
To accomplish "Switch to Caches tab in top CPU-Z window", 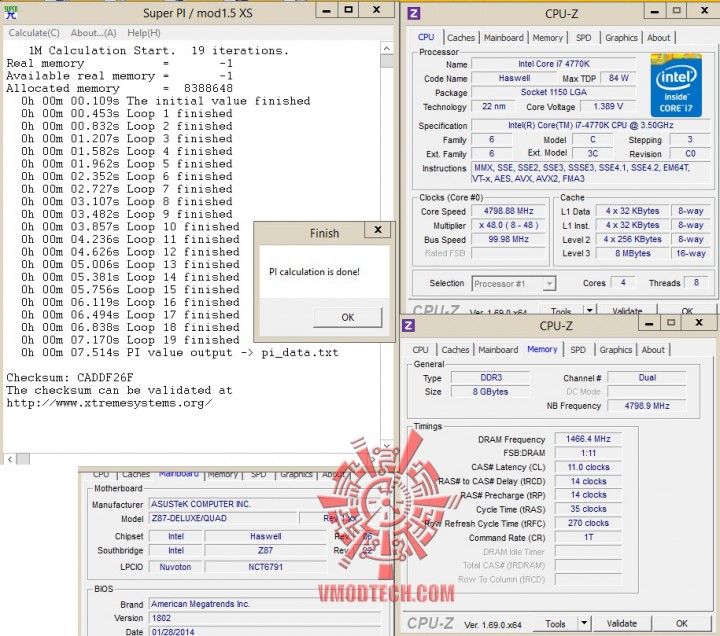I will (461, 38).
